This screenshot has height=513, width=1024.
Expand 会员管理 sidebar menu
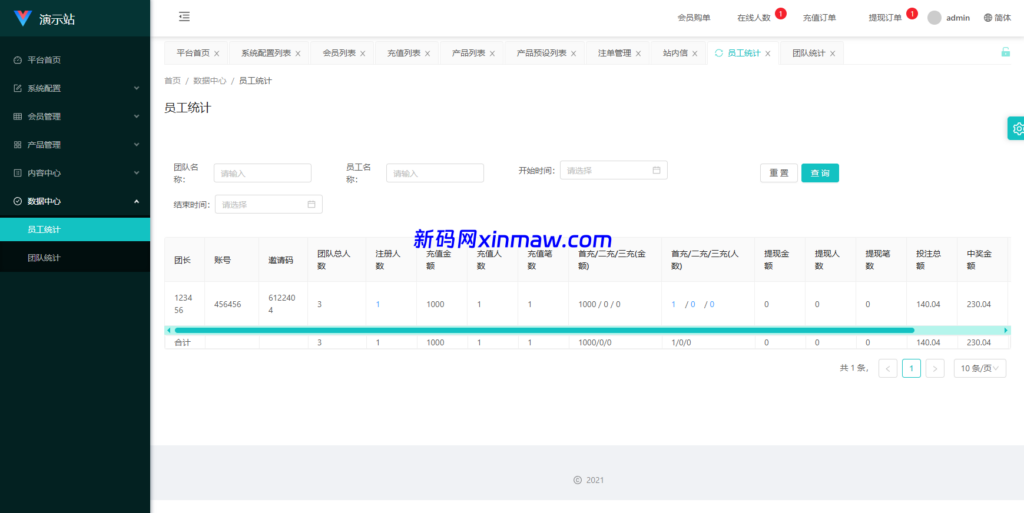[75, 116]
